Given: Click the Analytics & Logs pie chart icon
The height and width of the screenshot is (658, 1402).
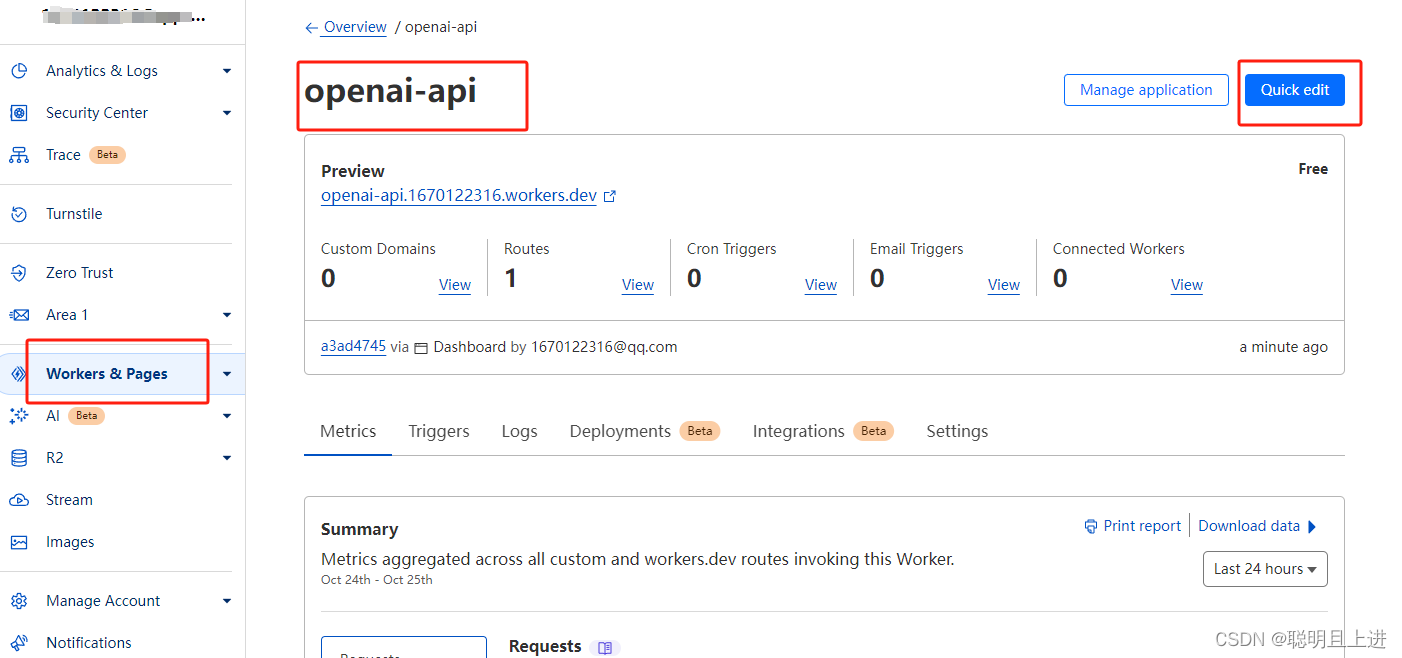Looking at the screenshot, I should [x=19, y=71].
